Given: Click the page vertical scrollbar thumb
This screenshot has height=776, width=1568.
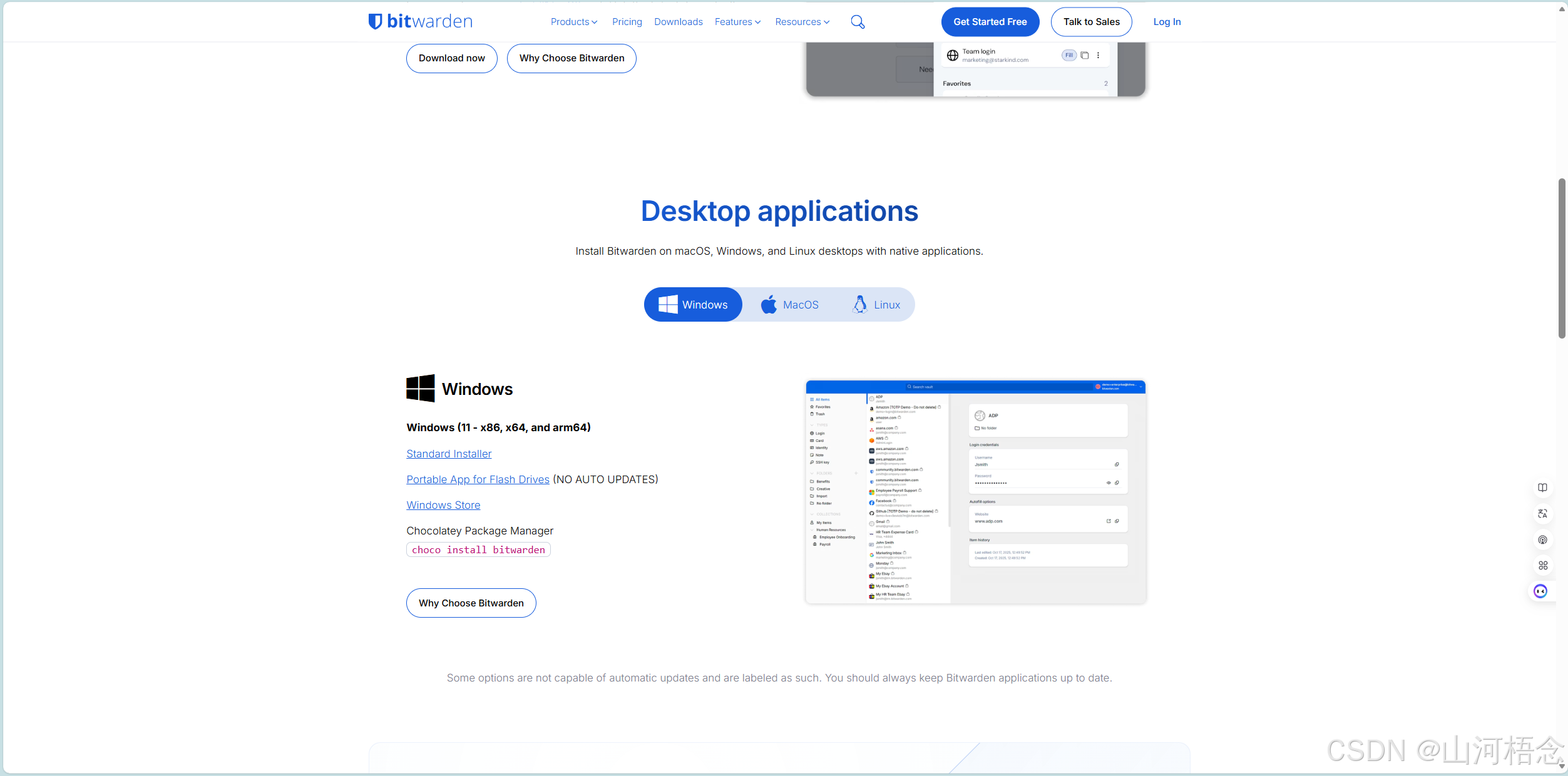Looking at the screenshot, I should (1562, 258).
